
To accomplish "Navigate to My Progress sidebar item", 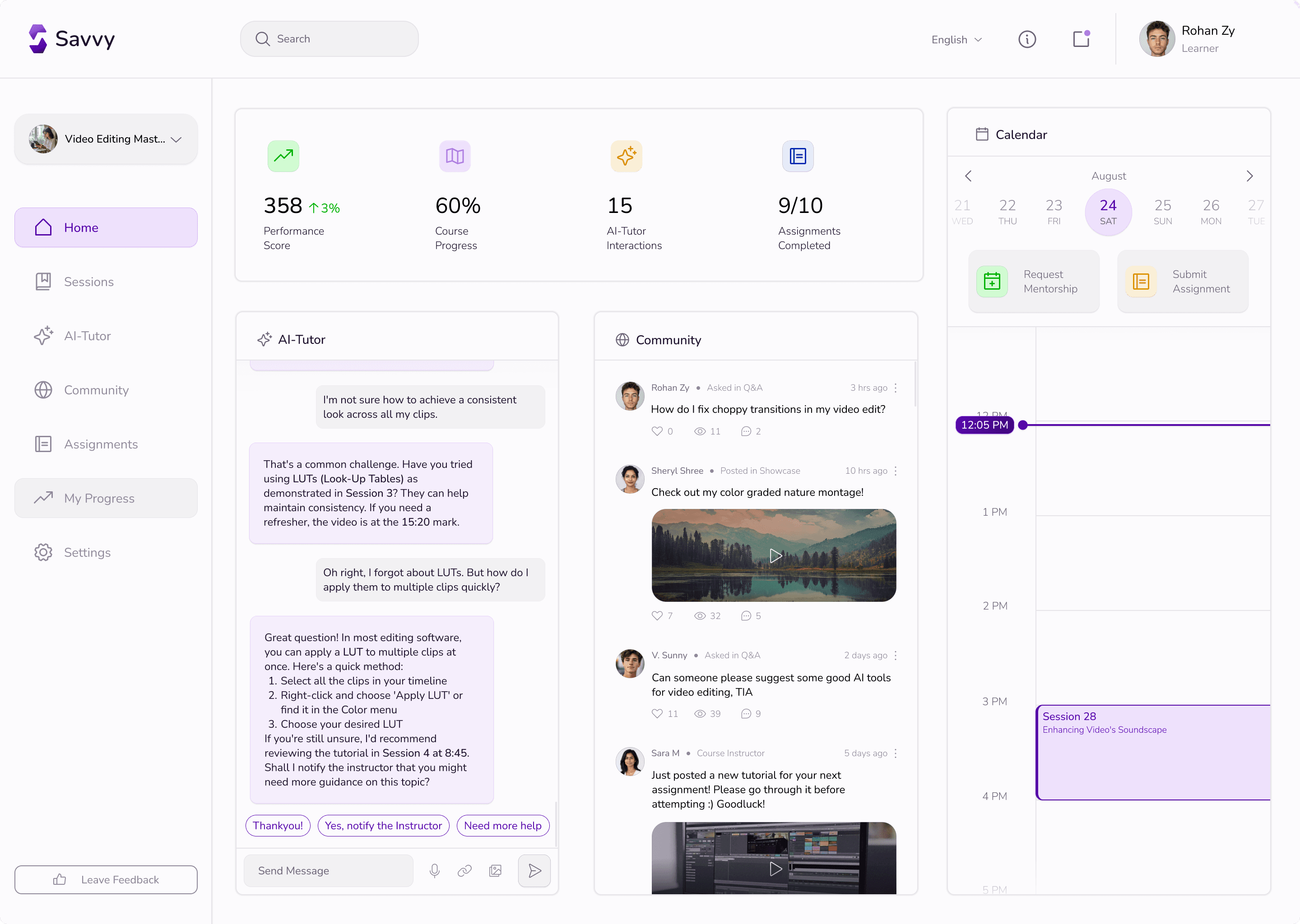I will click(x=99, y=499).
